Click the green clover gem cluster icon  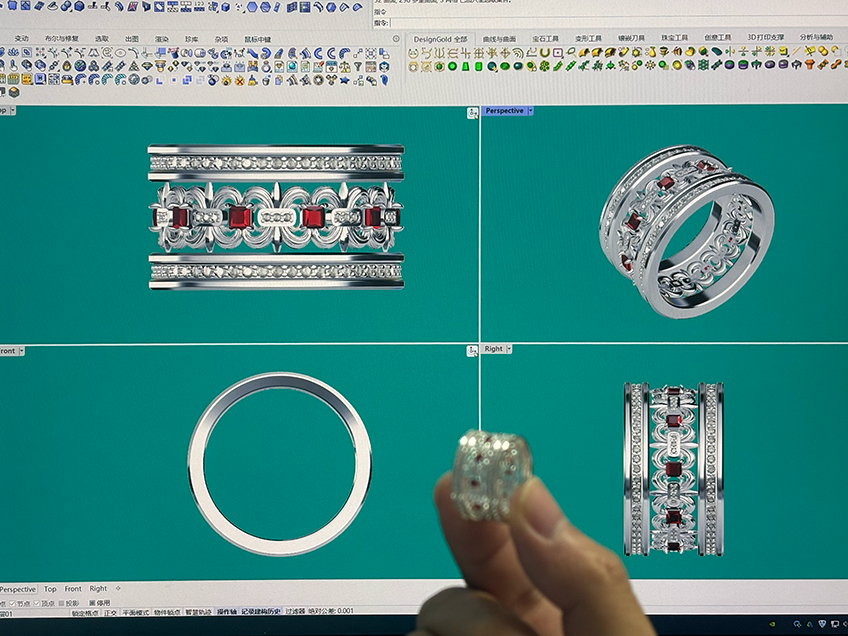(544, 65)
